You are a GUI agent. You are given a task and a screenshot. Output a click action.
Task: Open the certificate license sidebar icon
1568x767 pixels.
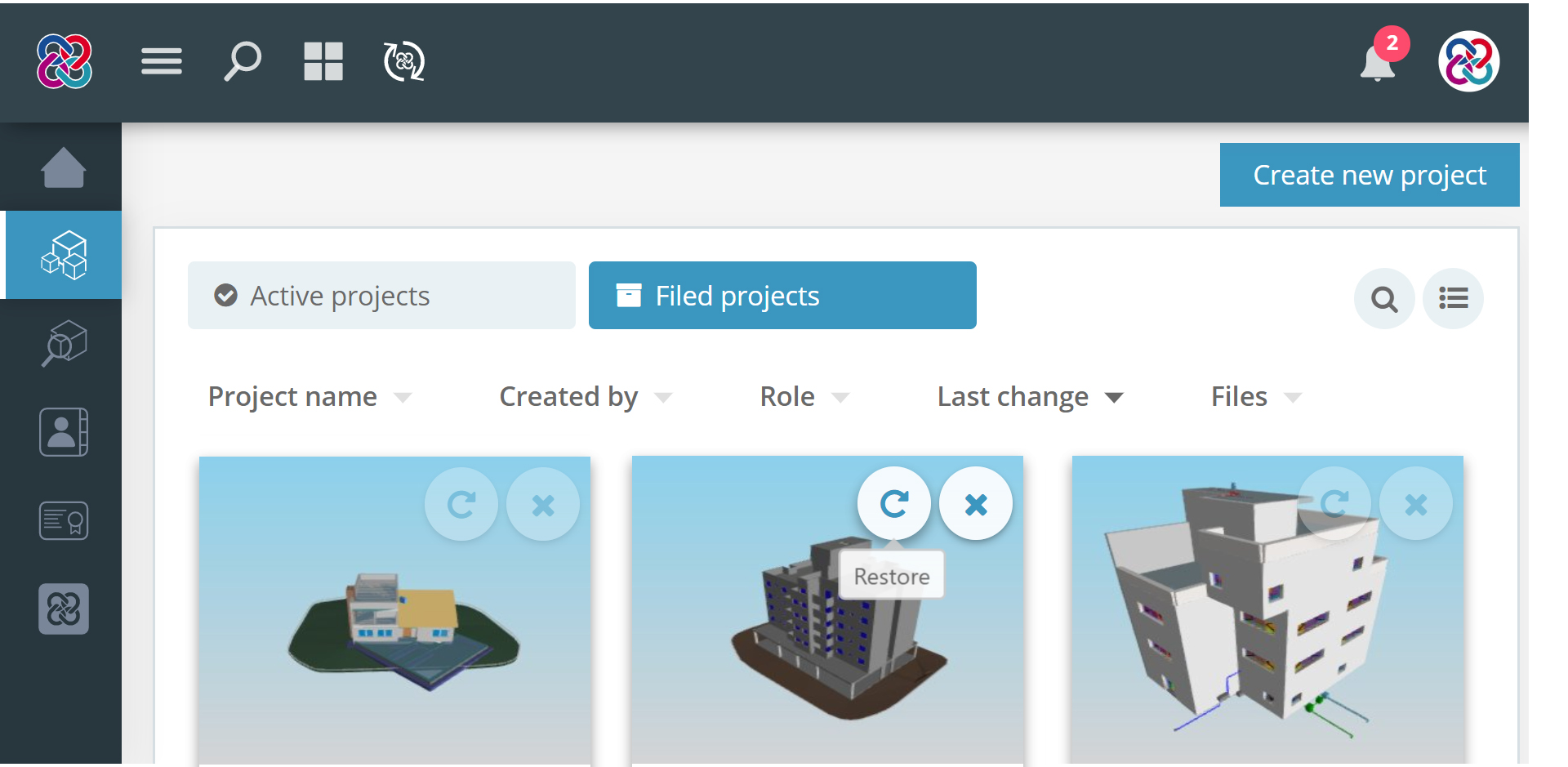[x=64, y=520]
